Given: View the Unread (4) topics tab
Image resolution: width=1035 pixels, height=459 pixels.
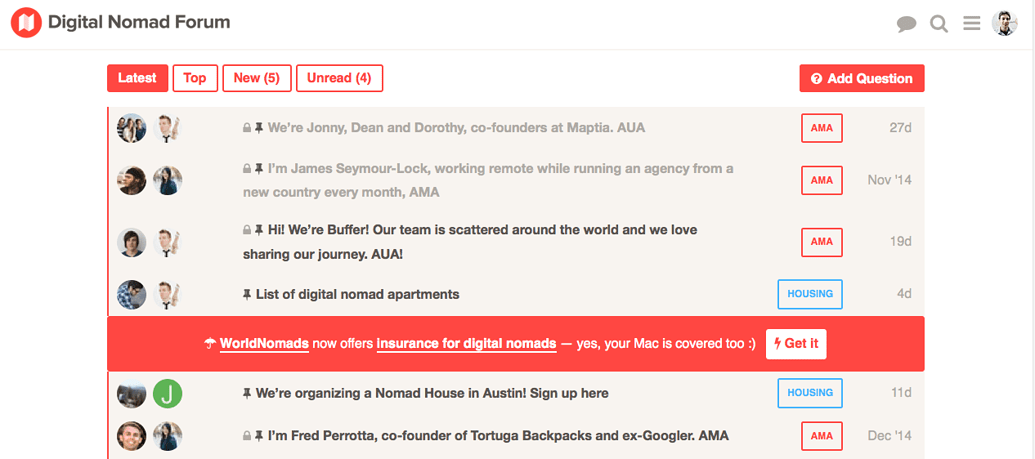Looking at the screenshot, I should click(339, 78).
